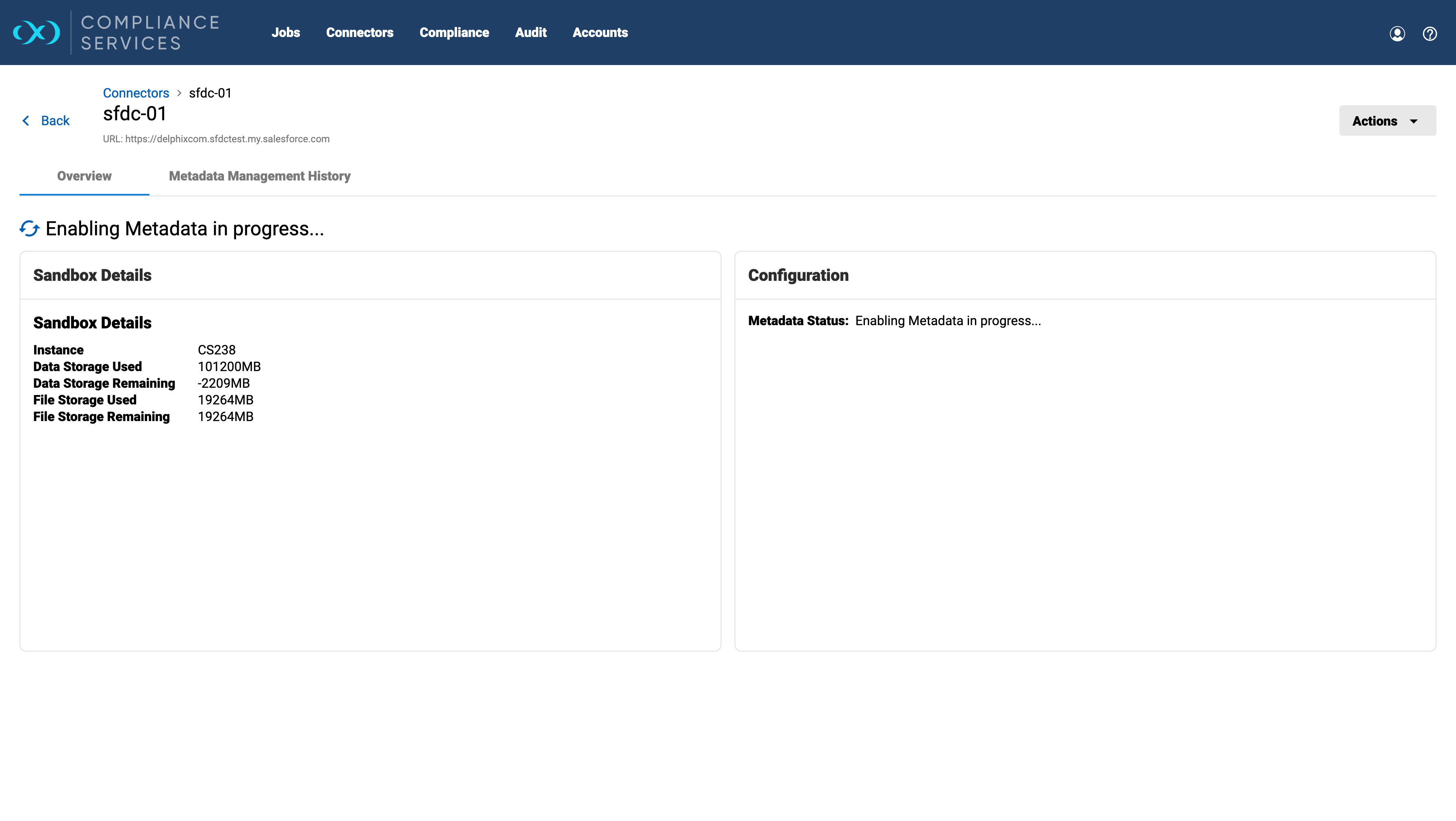Viewport: 1456px width, 821px height.
Task: Click the Connectors breadcrumb link
Action: [136, 93]
